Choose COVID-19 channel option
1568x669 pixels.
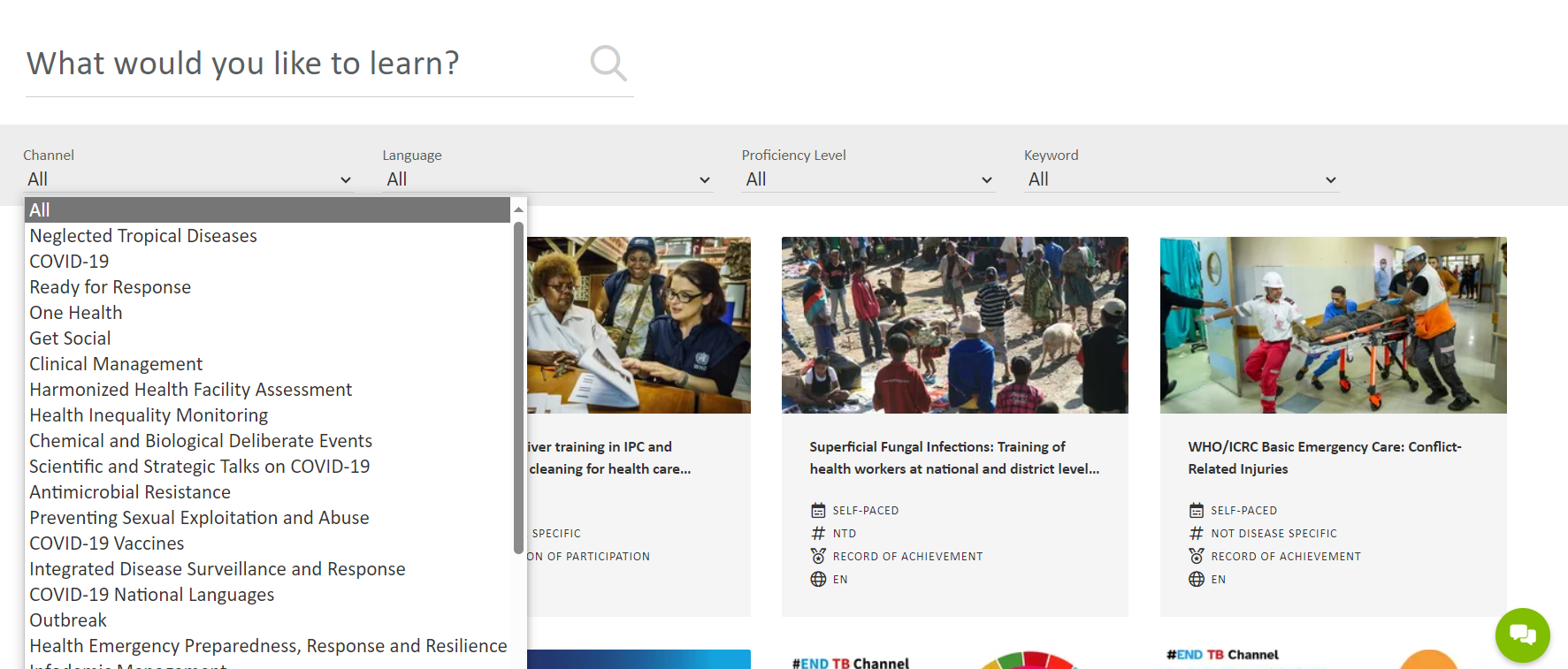(x=268, y=262)
